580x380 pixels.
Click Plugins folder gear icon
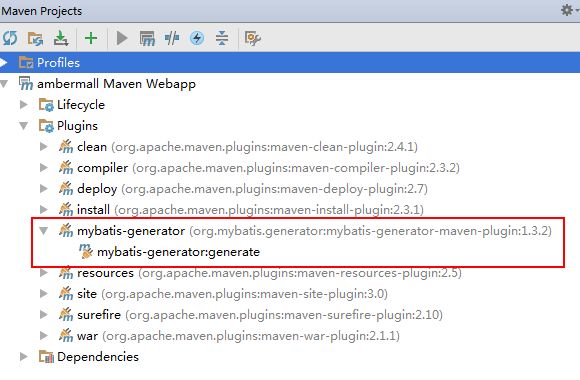[46, 126]
